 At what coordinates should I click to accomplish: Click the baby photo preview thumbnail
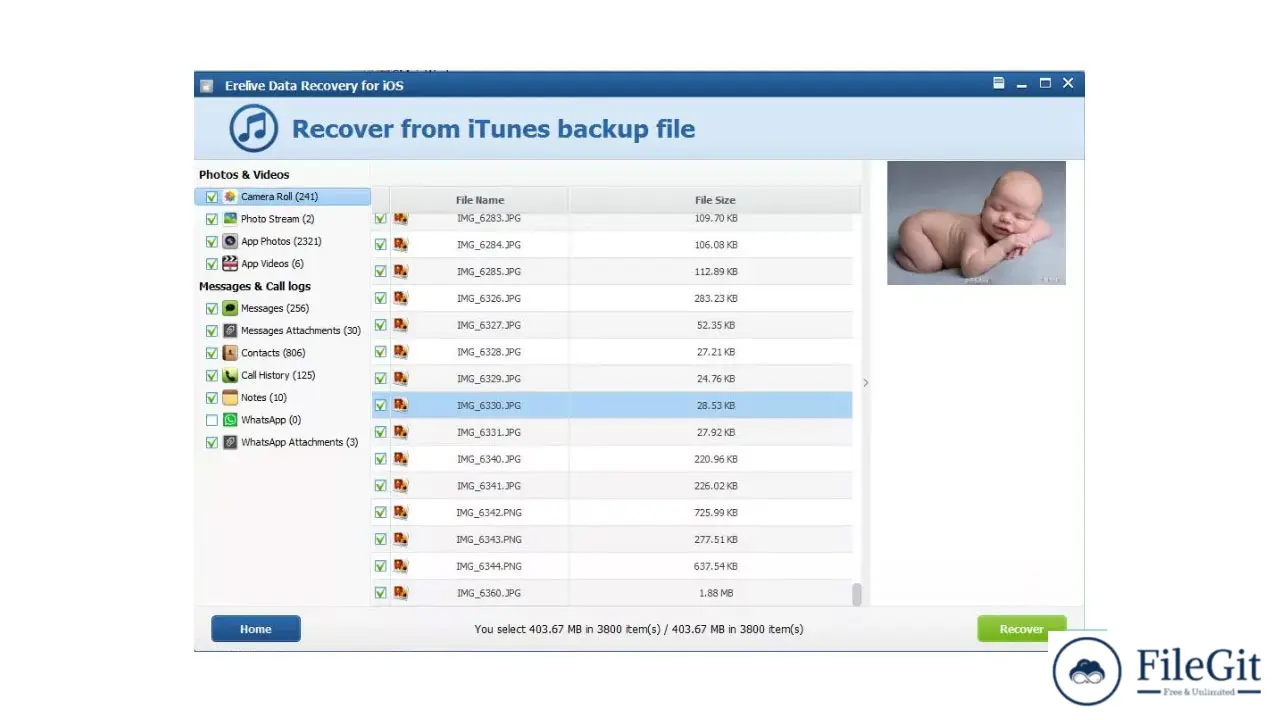click(976, 223)
